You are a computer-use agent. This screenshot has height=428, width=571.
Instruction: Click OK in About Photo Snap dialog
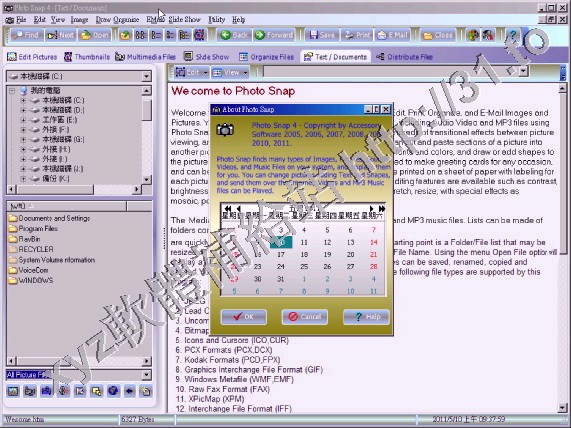coord(244,317)
